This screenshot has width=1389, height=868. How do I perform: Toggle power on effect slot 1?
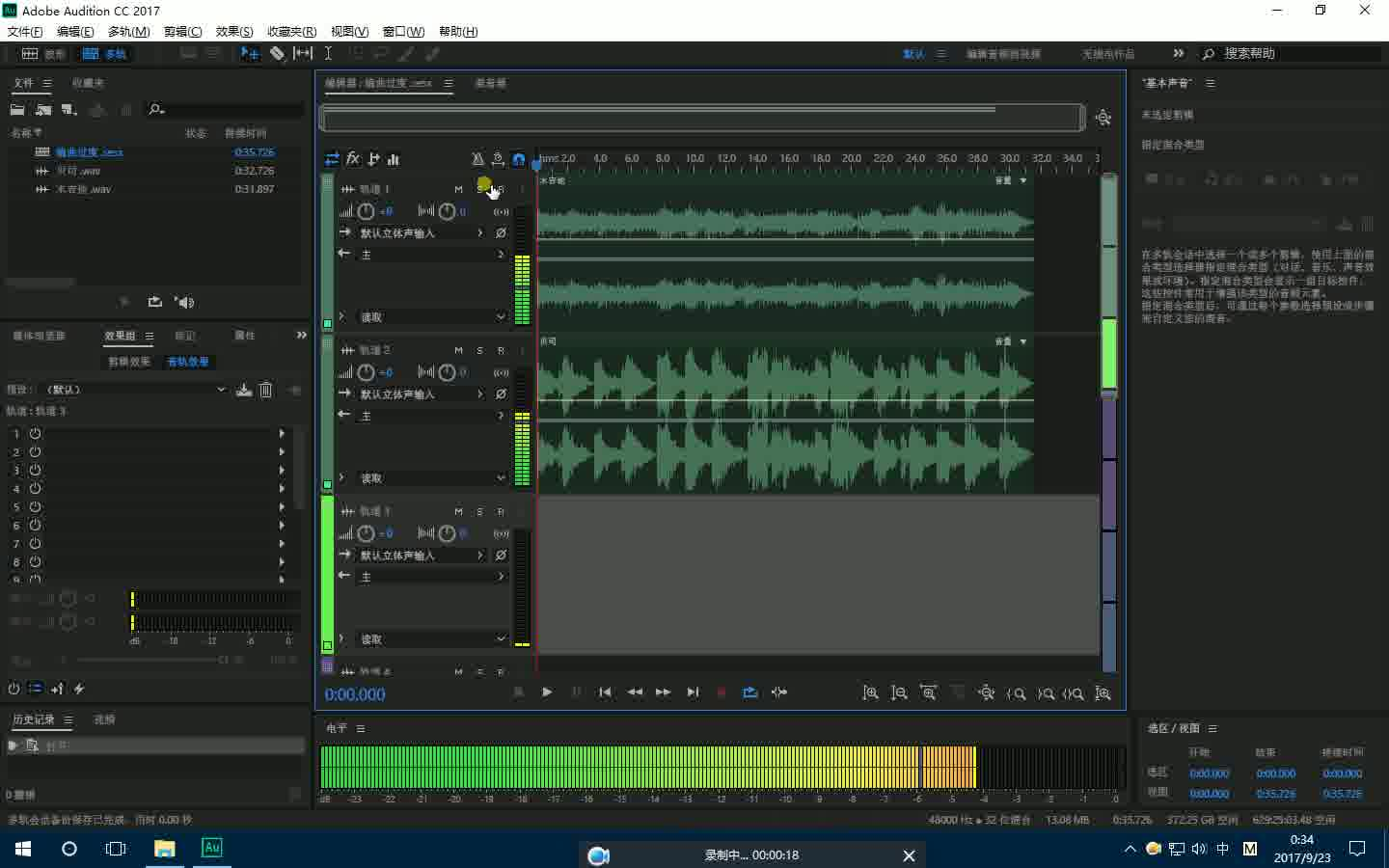[x=35, y=434]
